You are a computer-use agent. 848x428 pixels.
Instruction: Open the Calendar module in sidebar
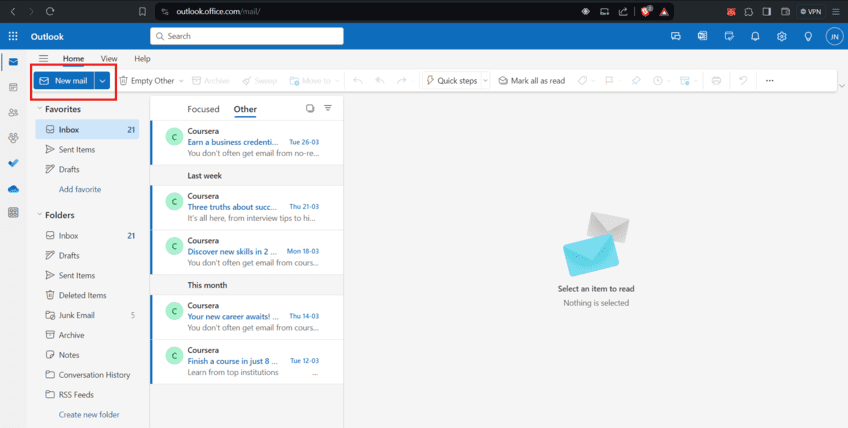[14, 87]
